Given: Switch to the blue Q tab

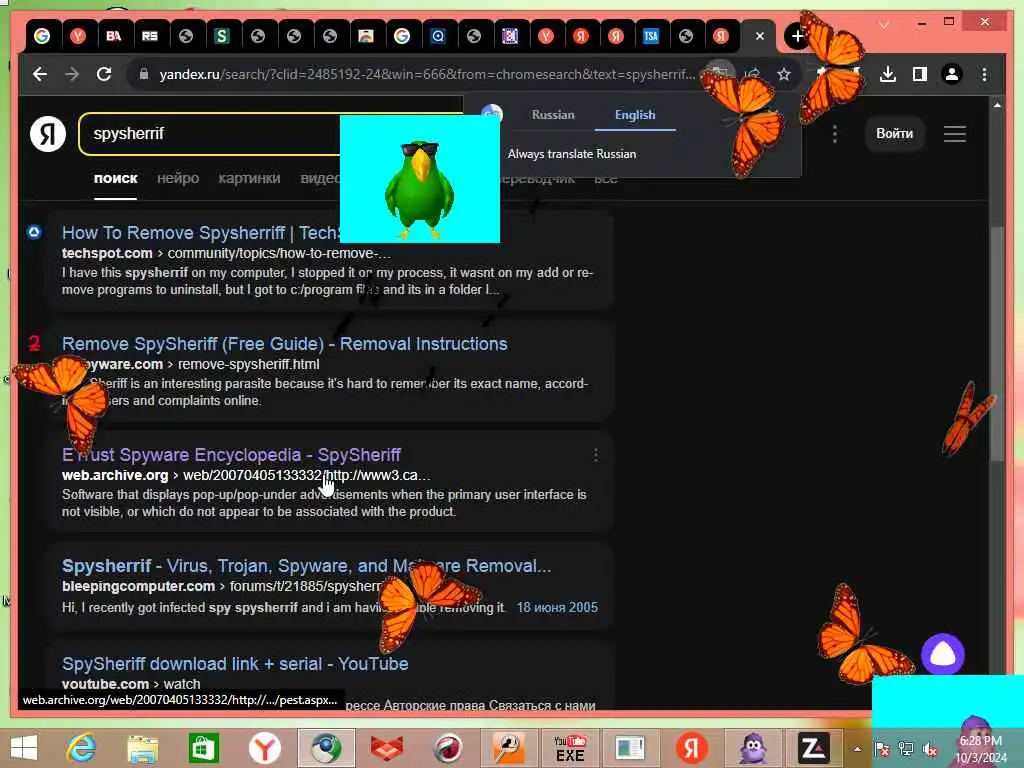Looking at the screenshot, I should 438,37.
